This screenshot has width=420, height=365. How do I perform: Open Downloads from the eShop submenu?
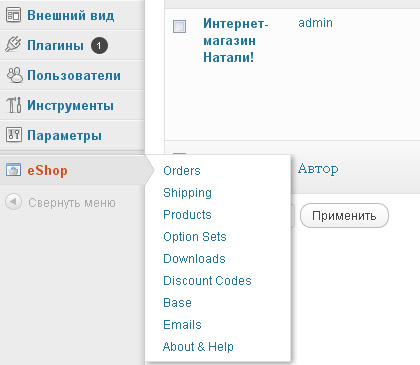[194, 259]
